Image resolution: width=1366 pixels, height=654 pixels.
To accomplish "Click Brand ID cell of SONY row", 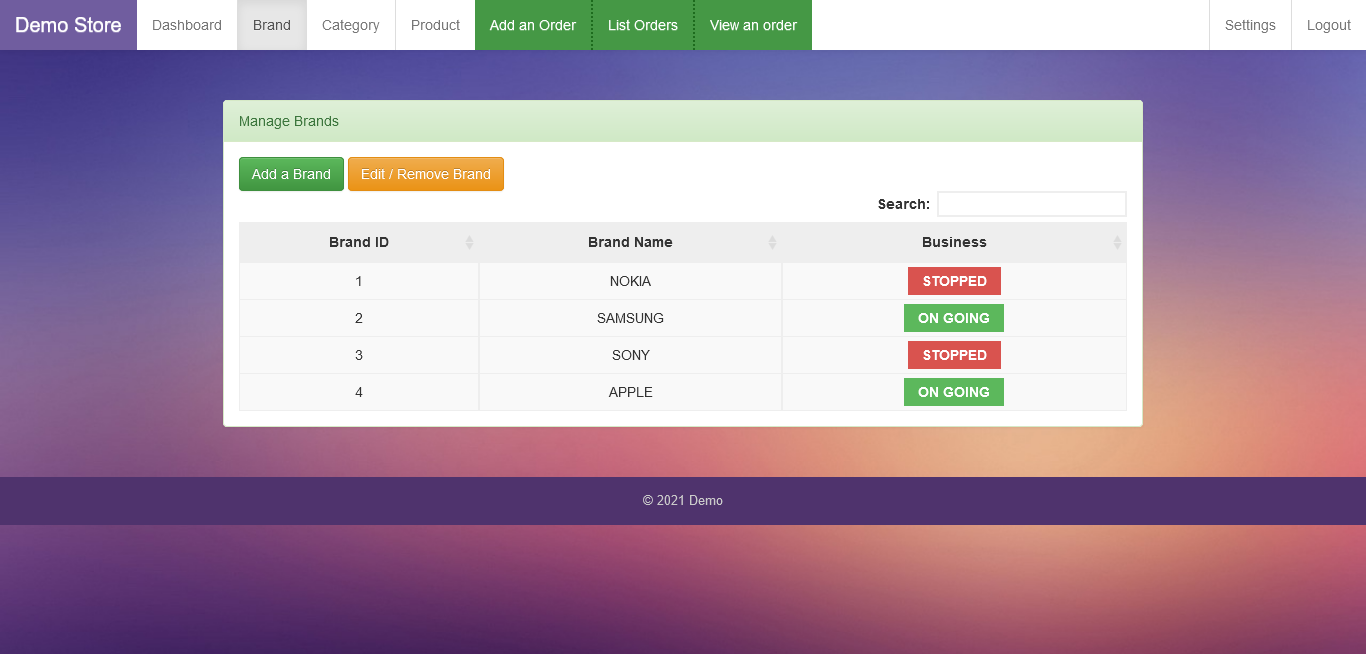I will (359, 355).
